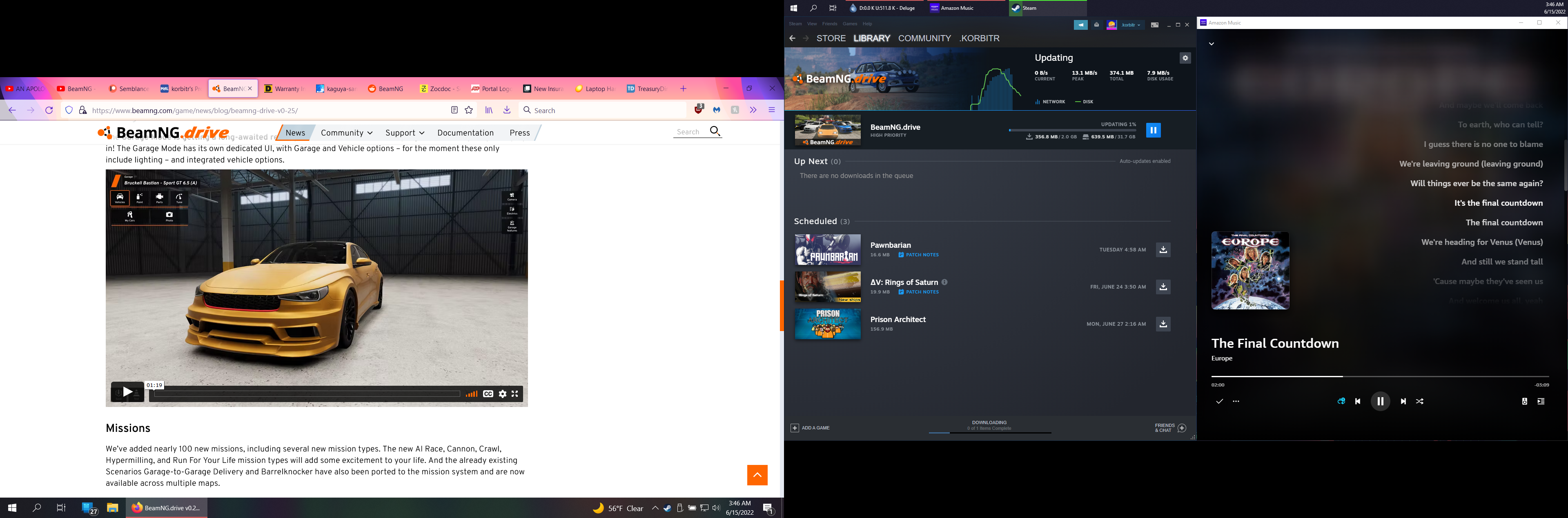Open Firefox from Windows taskbar
Image resolution: width=1568 pixels, height=518 pixels.
(166, 508)
